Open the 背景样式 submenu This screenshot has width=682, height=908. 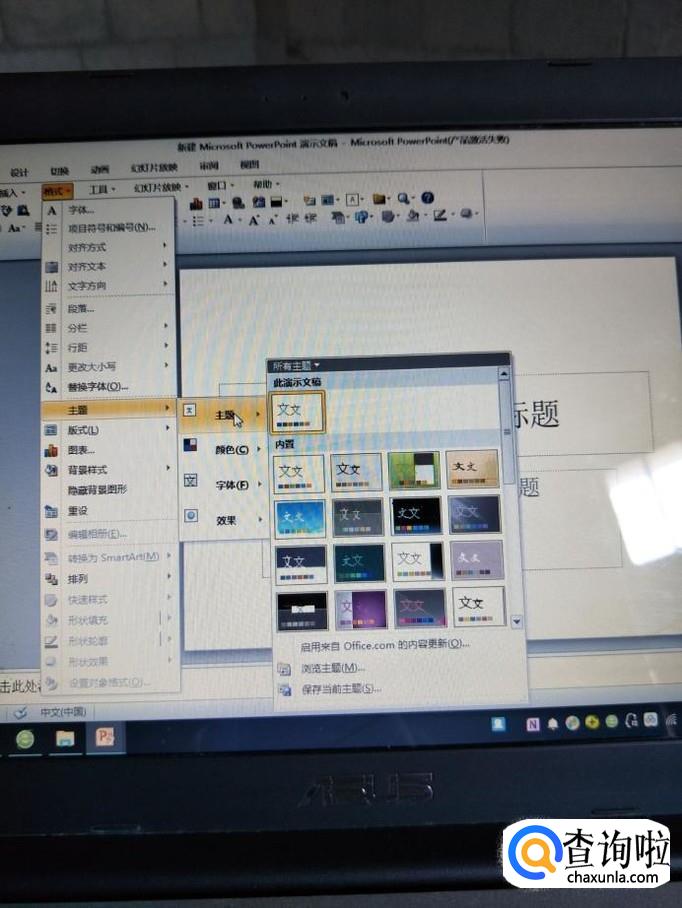[109, 470]
